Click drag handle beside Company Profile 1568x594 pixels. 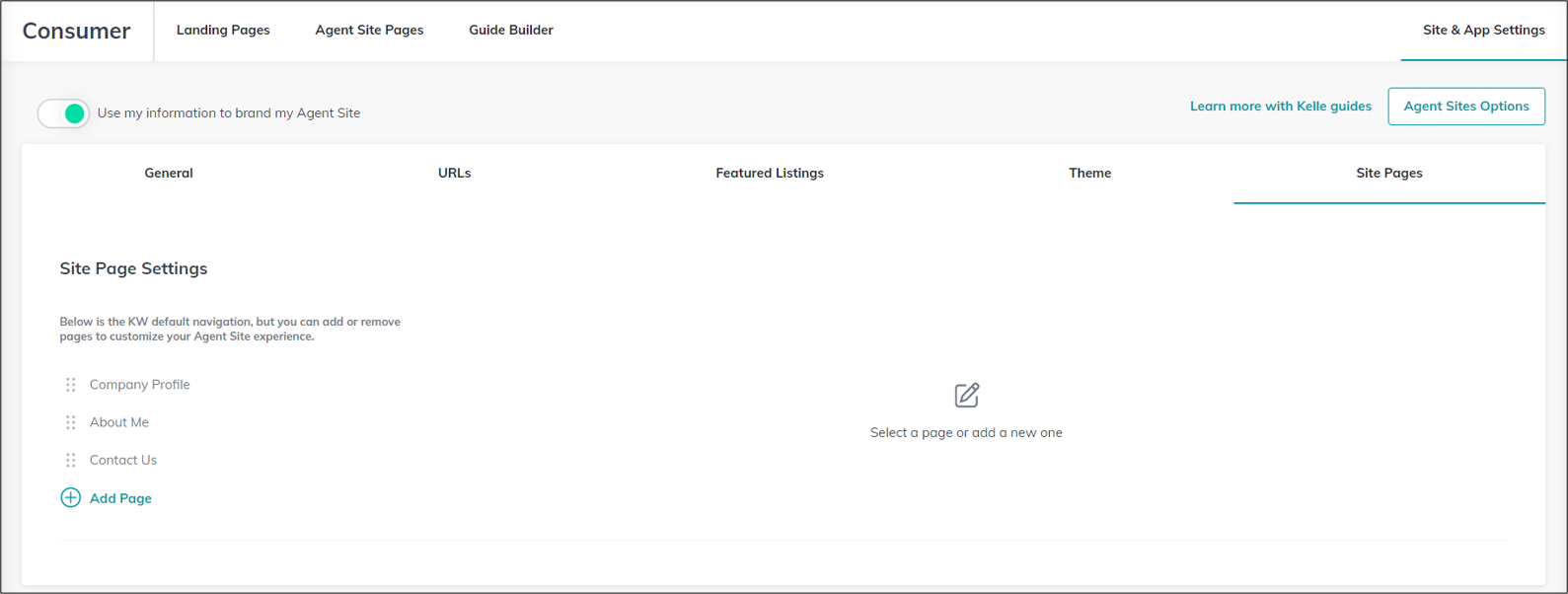tap(70, 385)
